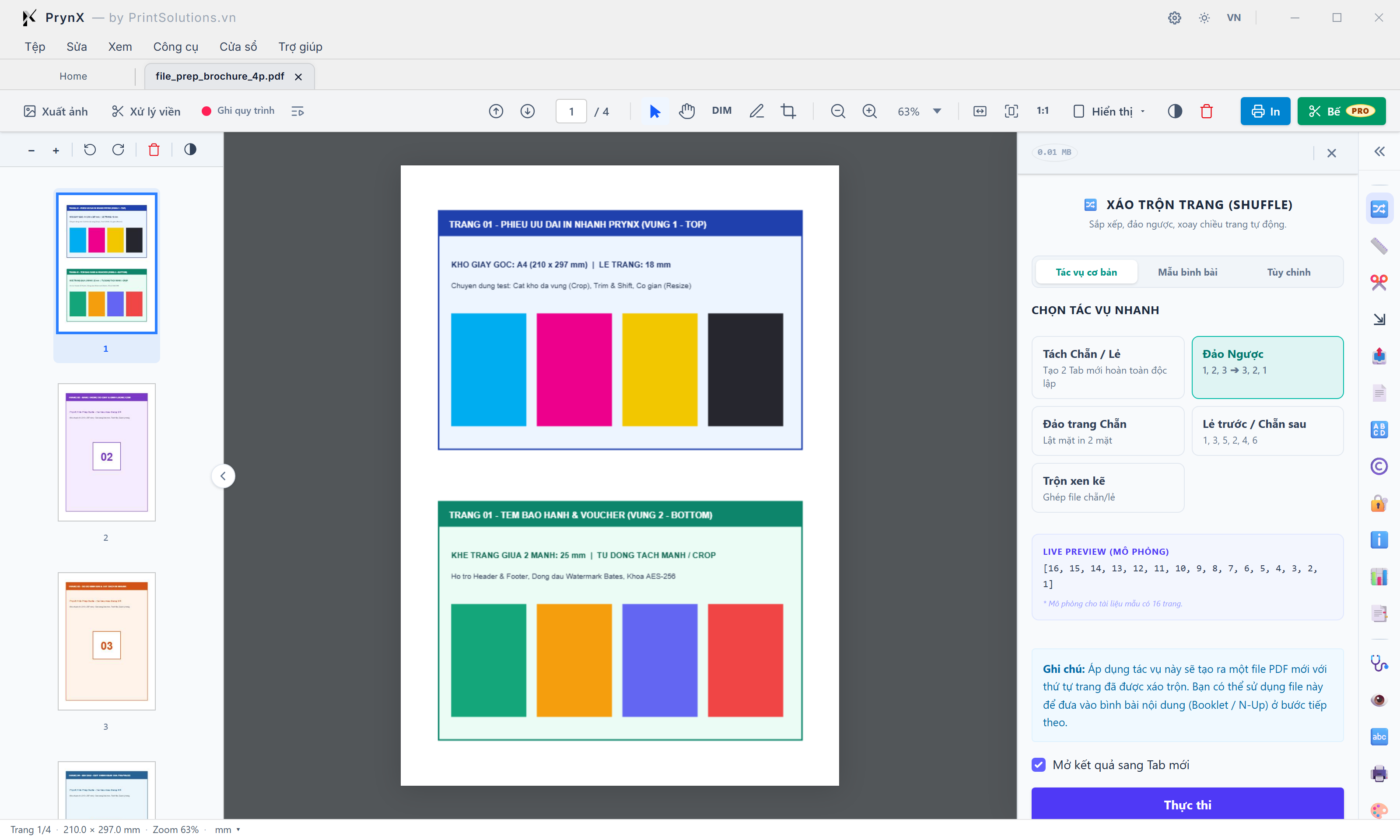Rotate thumbnail counterclockwise in sidebar
The width and height of the screenshot is (1400, 840).
pyautogui.click(x=90, y=150)
